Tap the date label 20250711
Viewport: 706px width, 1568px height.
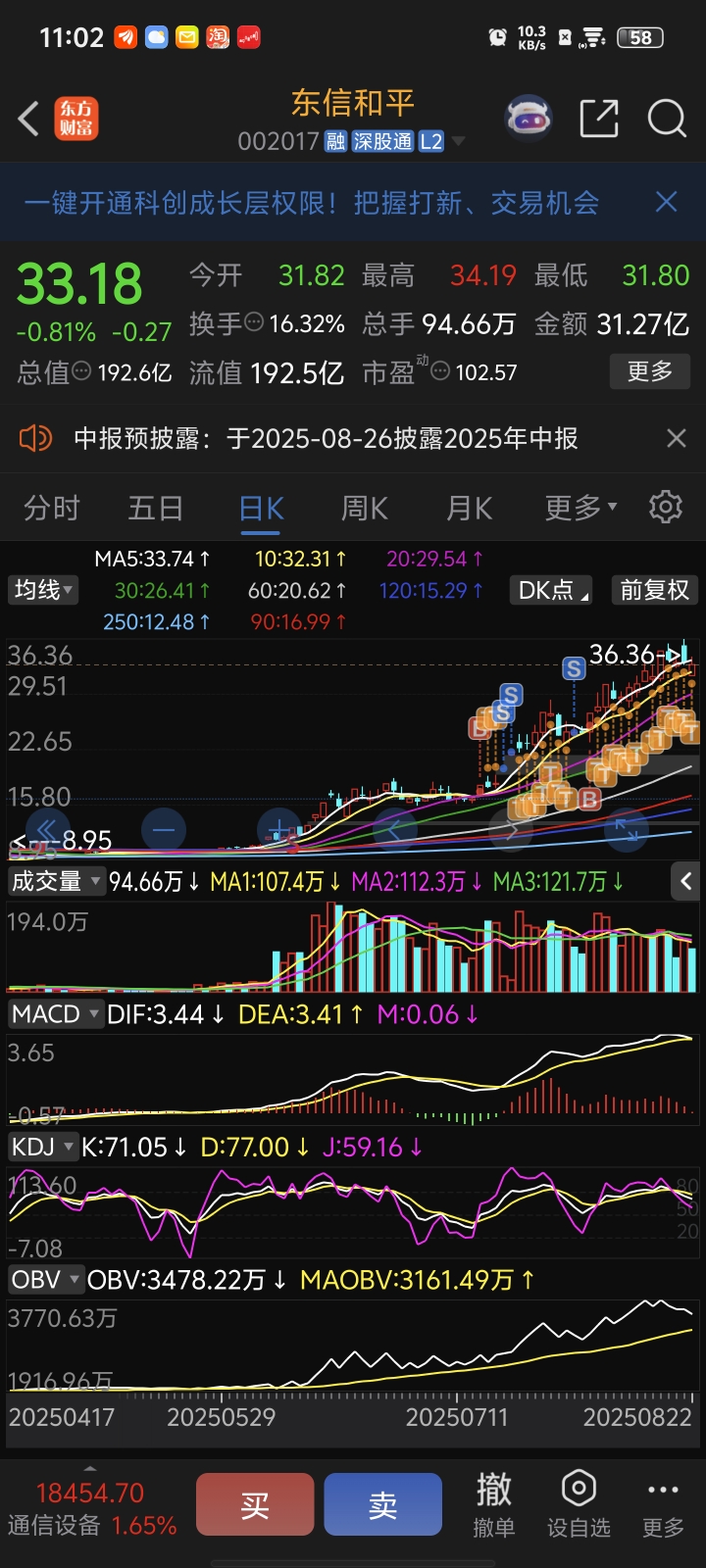click(457, 1417)
